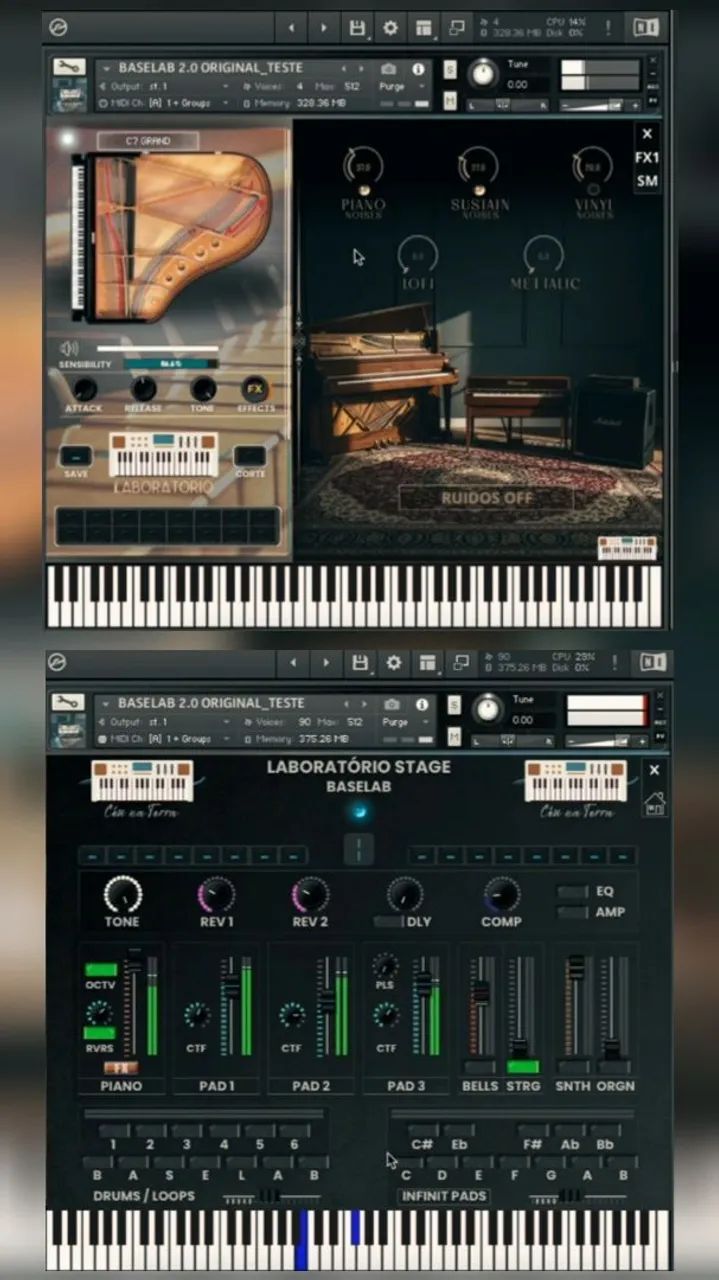The width and height of the screenshot is (719, 1280).
Task: Click the snapshot camera icon in the upper instrument header
Action: click(x=389, y=69)
